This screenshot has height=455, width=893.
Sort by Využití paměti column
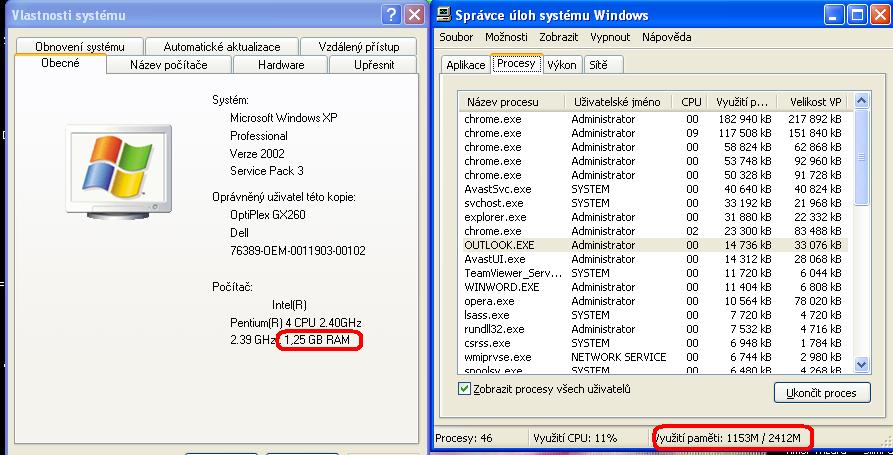pyautogui.click(x=742, y=102)
